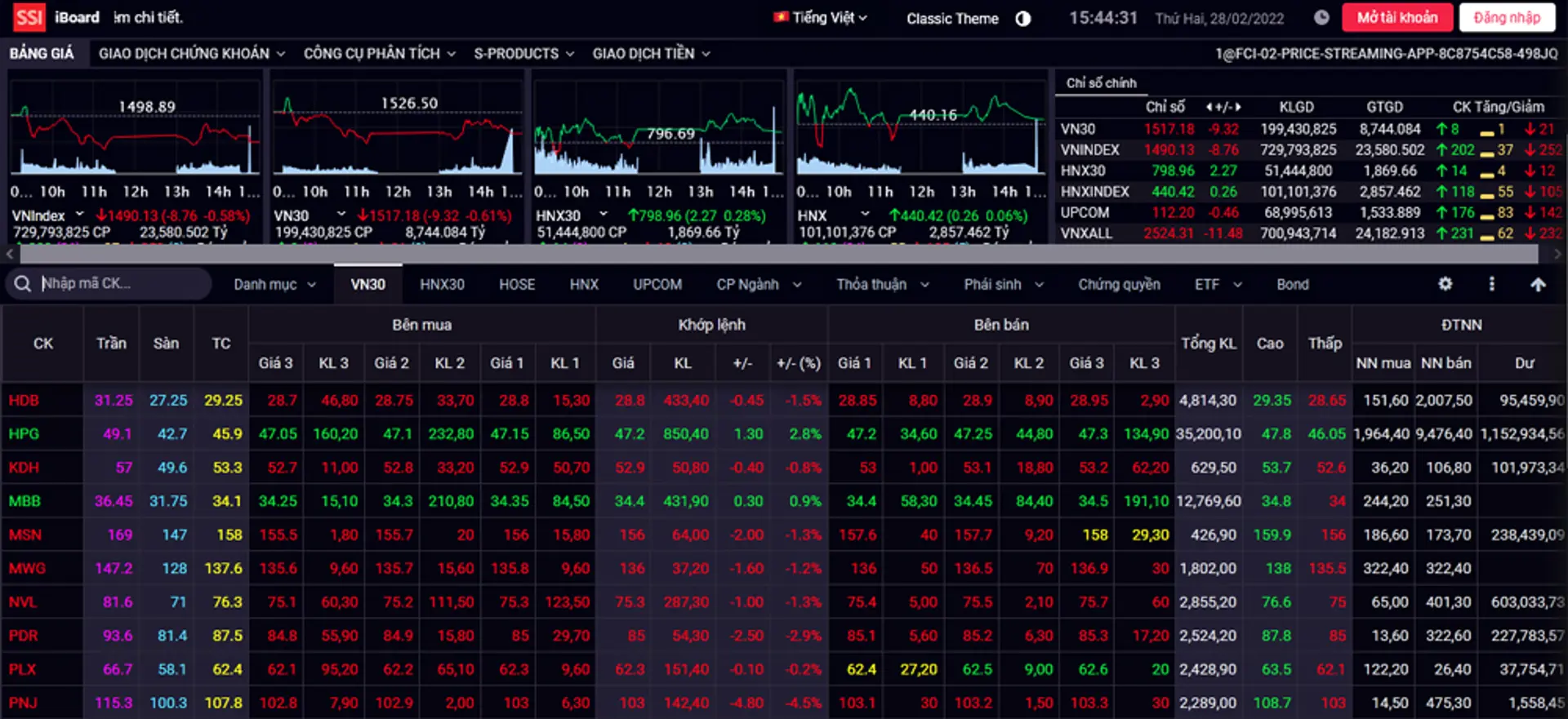Click the MWG stock symbol
The width and height of the screenshot is (1568, 719).
pyautogui.click(x=27, y=568)
